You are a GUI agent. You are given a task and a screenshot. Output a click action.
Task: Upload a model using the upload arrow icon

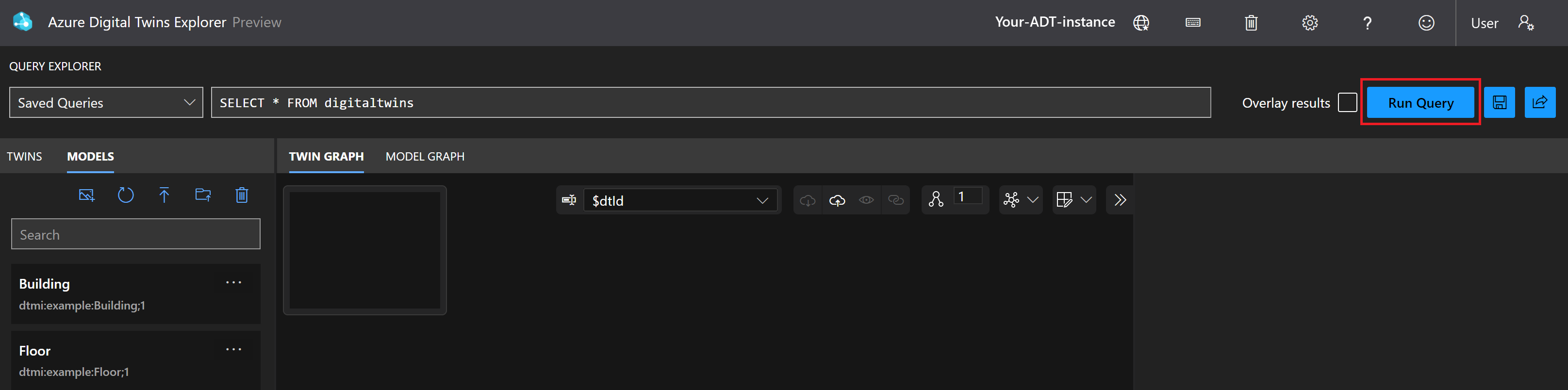click(x=164, y=195)
